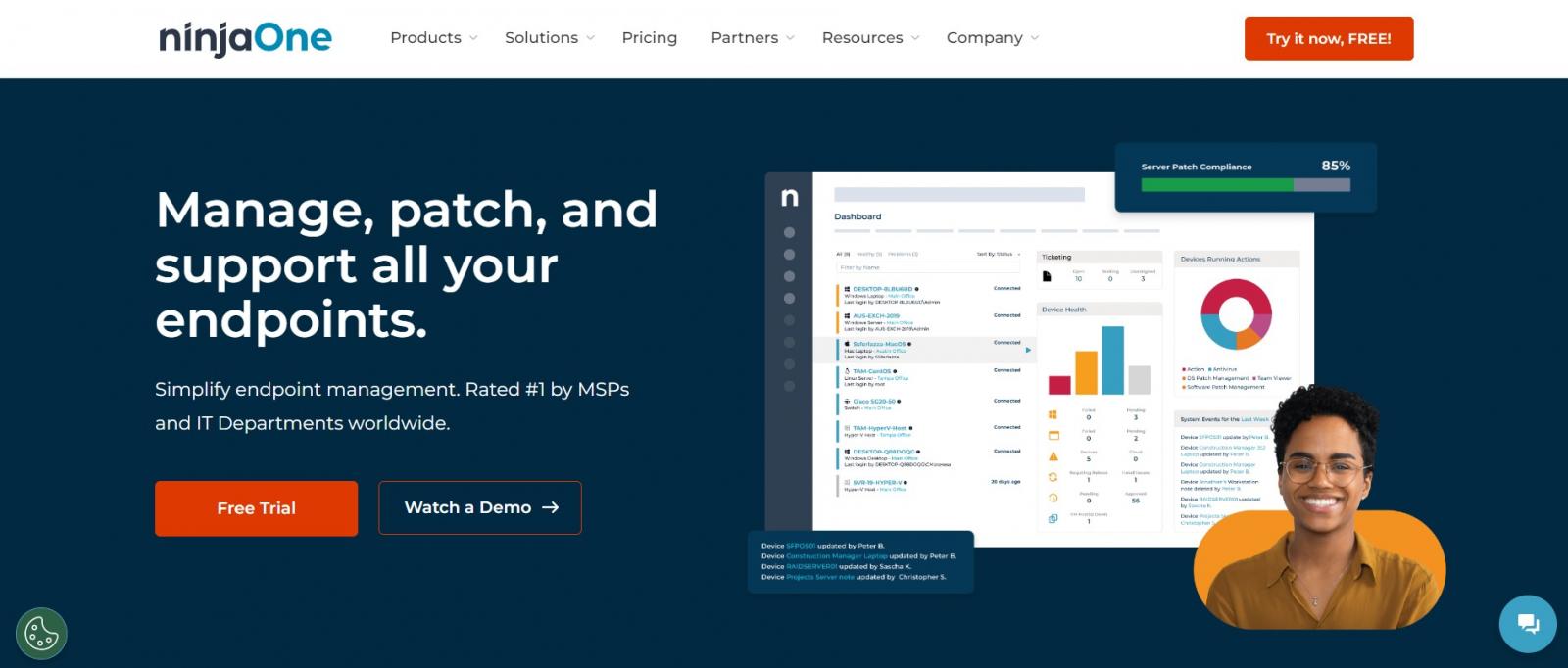Open the live chat bubble
Viewport: 1568px width, 668px height.
click(x=1528, y=624)
